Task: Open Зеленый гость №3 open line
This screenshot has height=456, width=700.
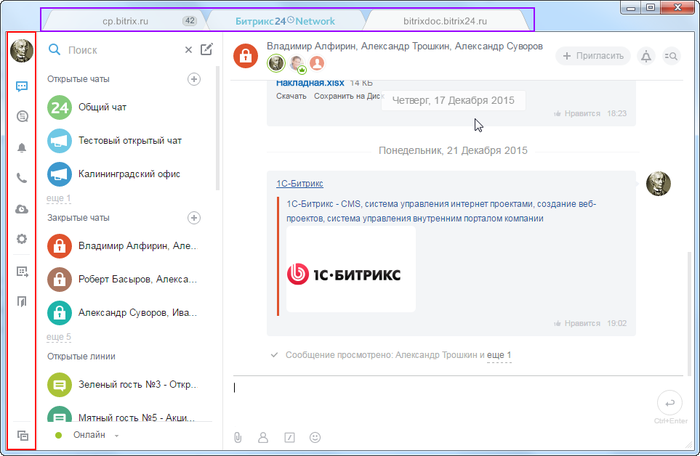Action: pos(124,385)
